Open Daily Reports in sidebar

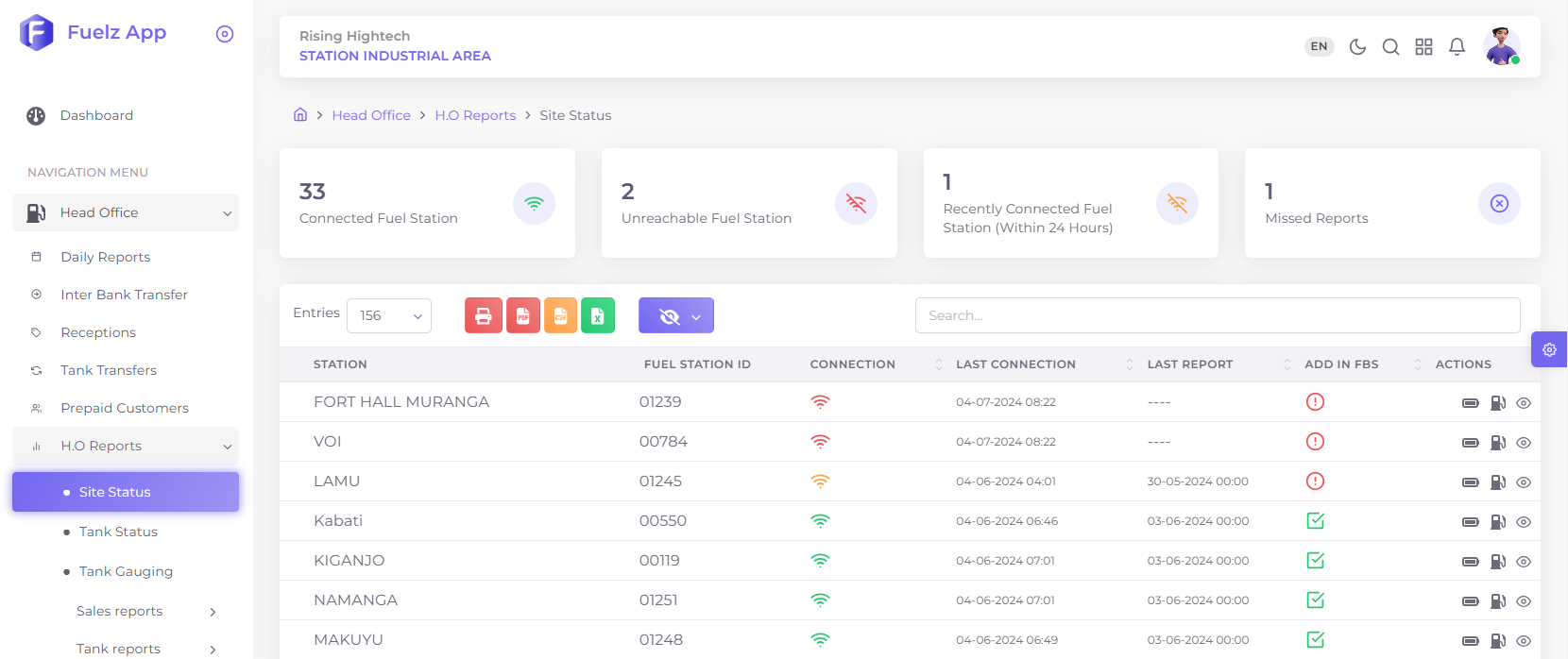point(106,257)
